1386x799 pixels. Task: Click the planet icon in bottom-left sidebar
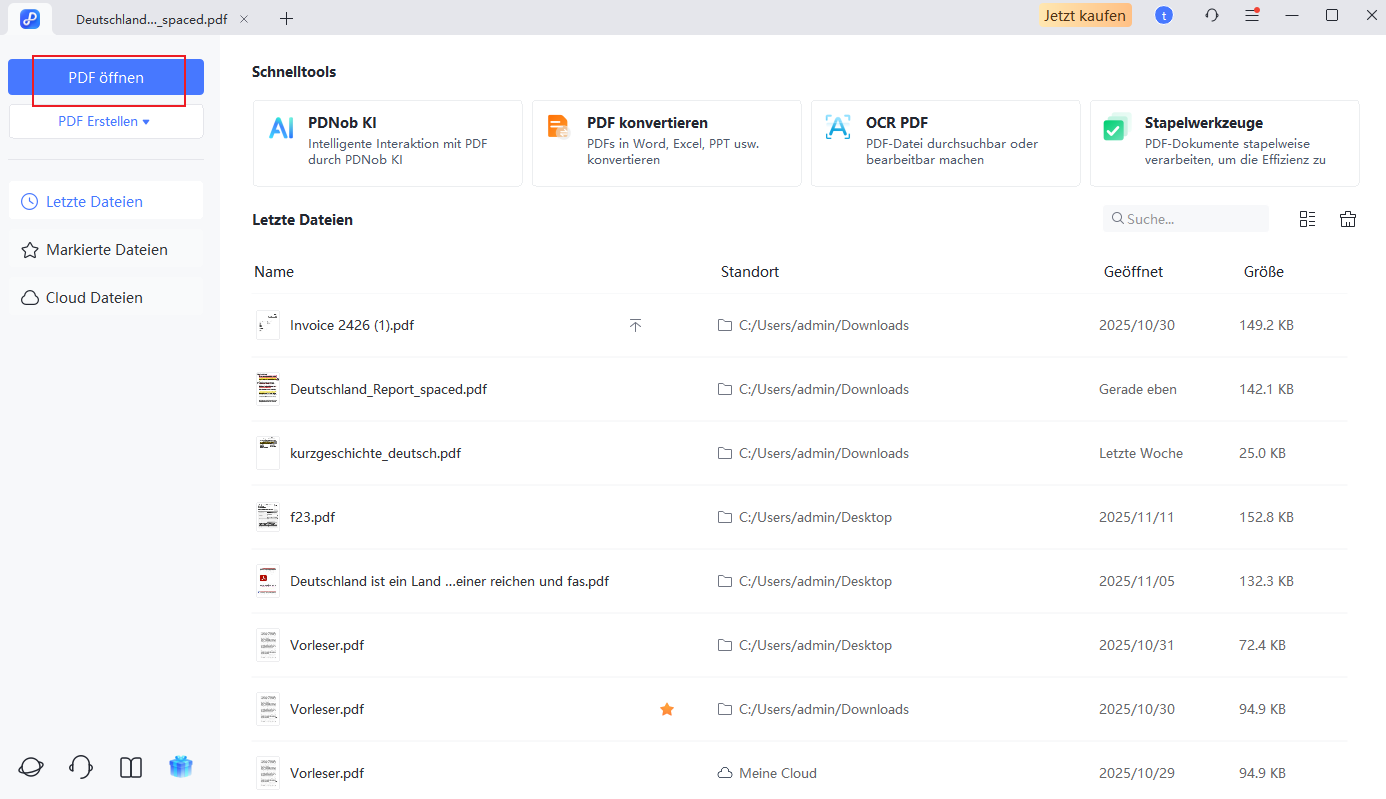(x=31, y=767)
